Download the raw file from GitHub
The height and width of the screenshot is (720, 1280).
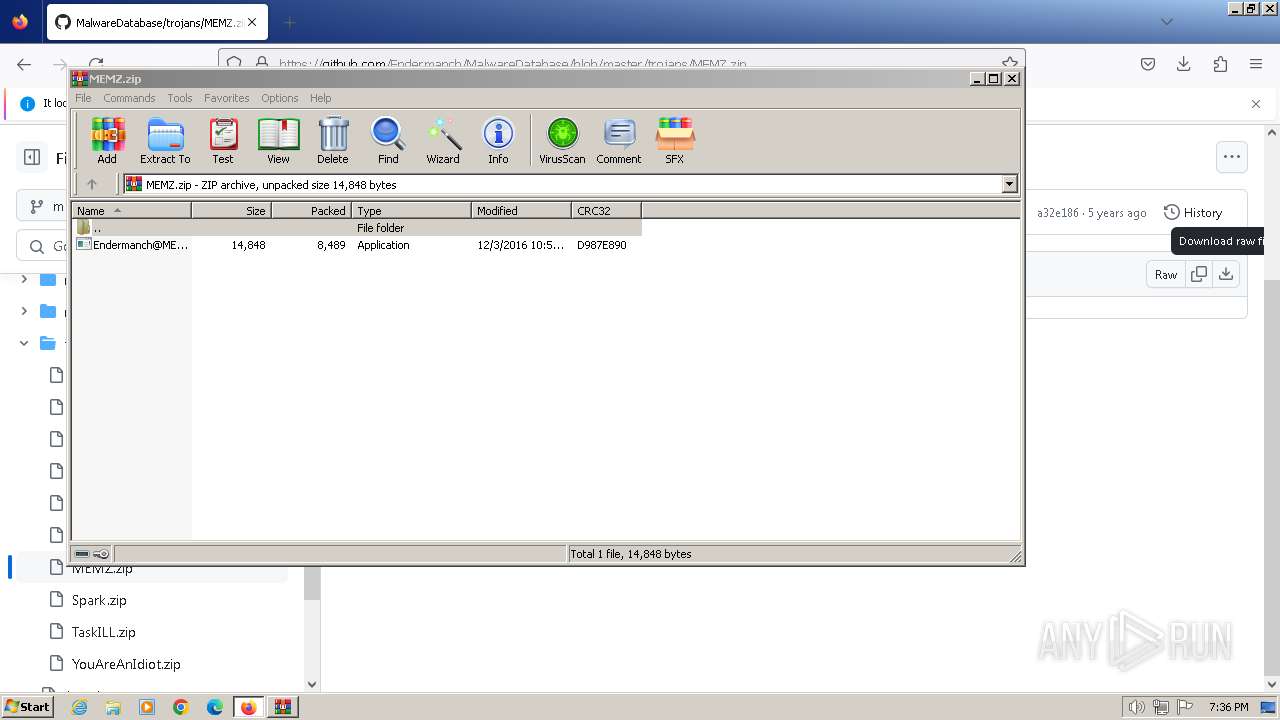[1226, 275]
